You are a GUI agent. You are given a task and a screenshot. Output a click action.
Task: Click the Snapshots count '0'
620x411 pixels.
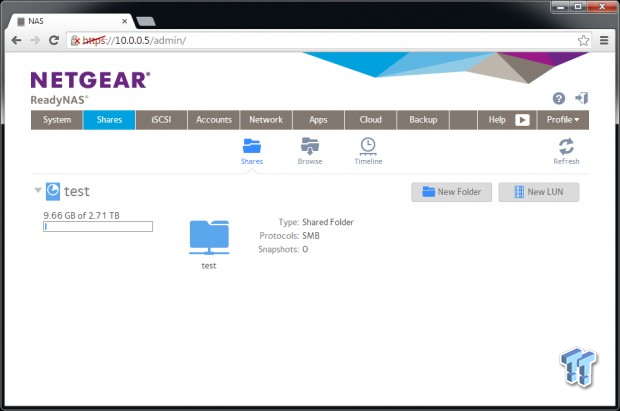[x=305, y=249]
